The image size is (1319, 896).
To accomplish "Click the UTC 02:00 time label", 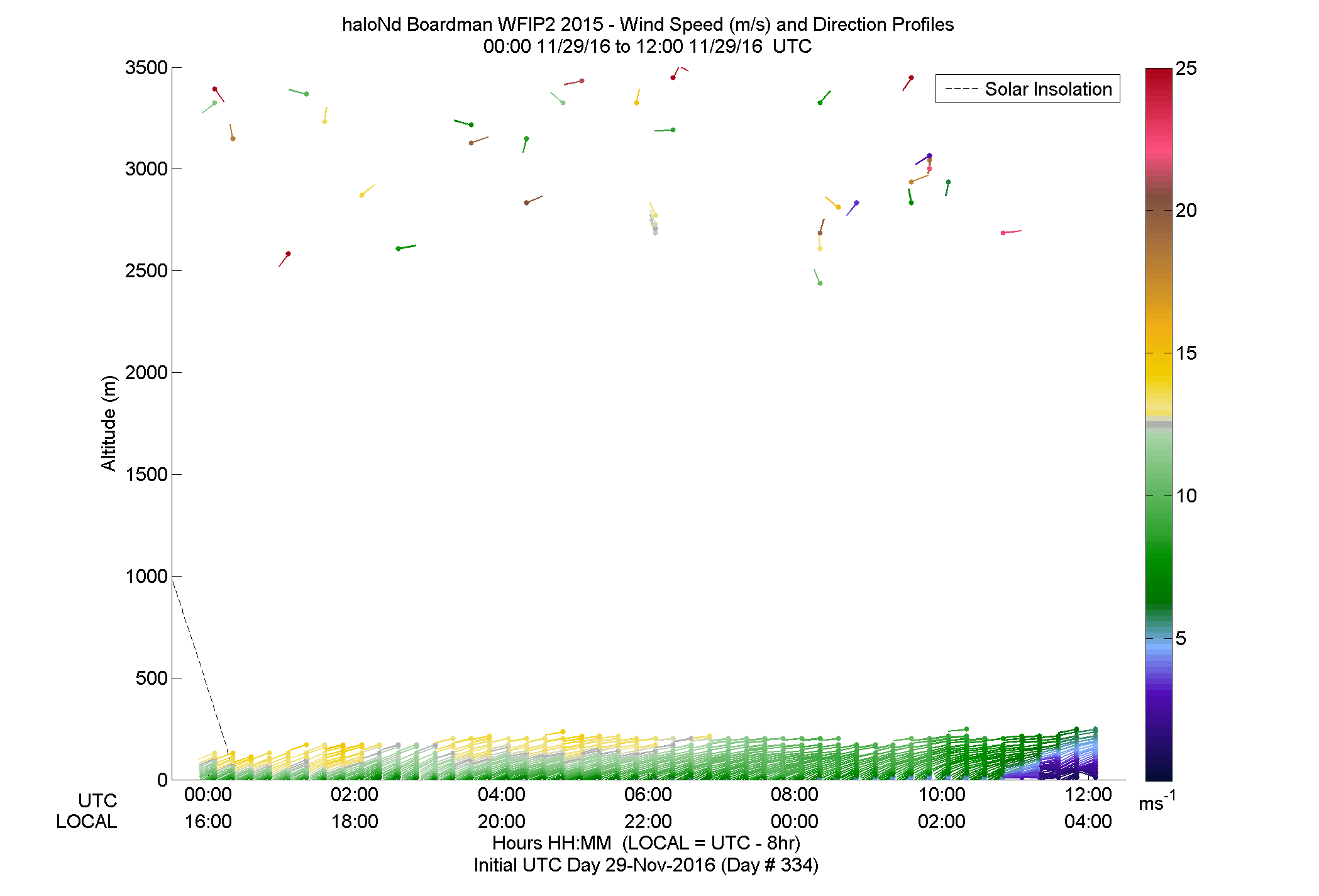I will pyautogui.click(x=355, y=795).
